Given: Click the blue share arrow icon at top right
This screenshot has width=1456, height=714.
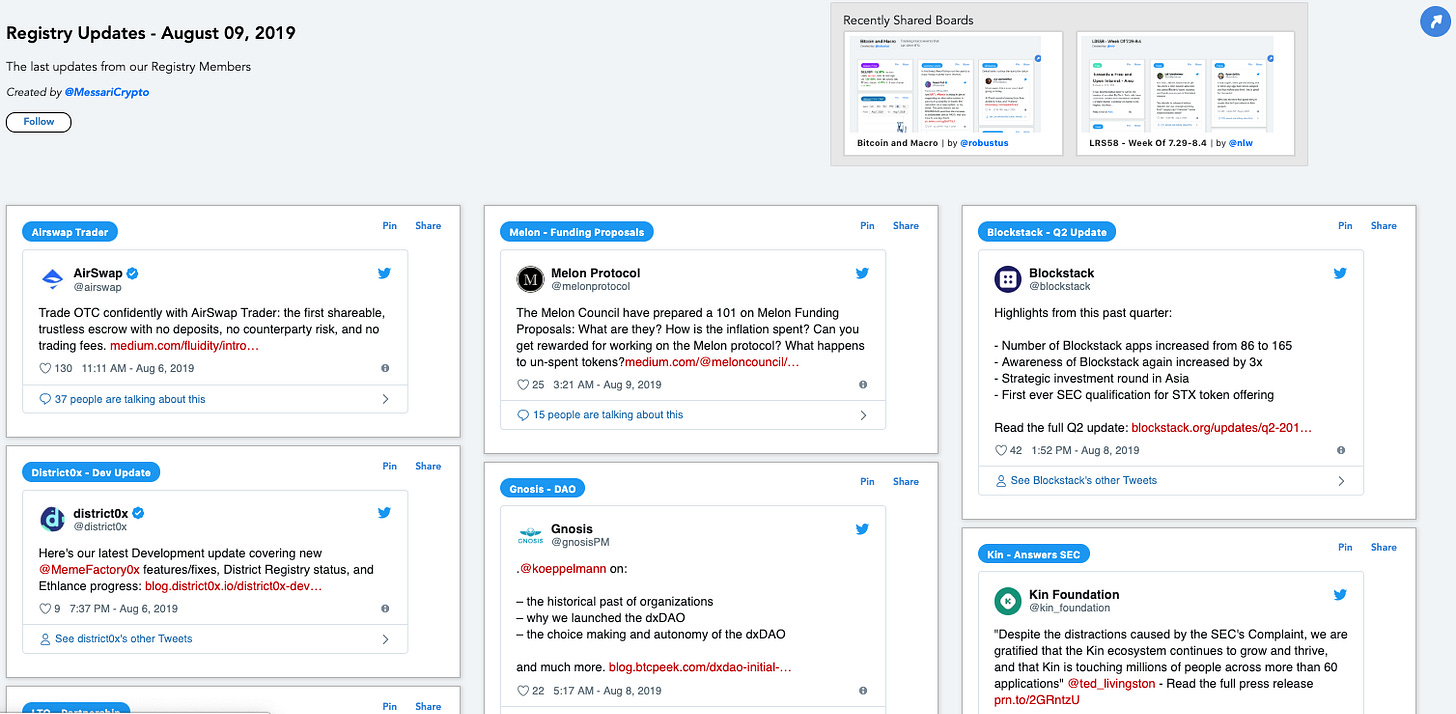Looking at the screenshot, I should click(1435, 21).
